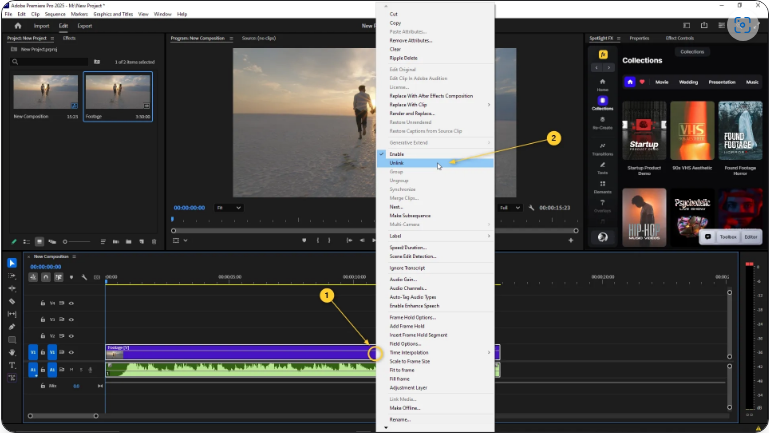
Task: Delete selected item with trash icon
Action: click(154, 242)
